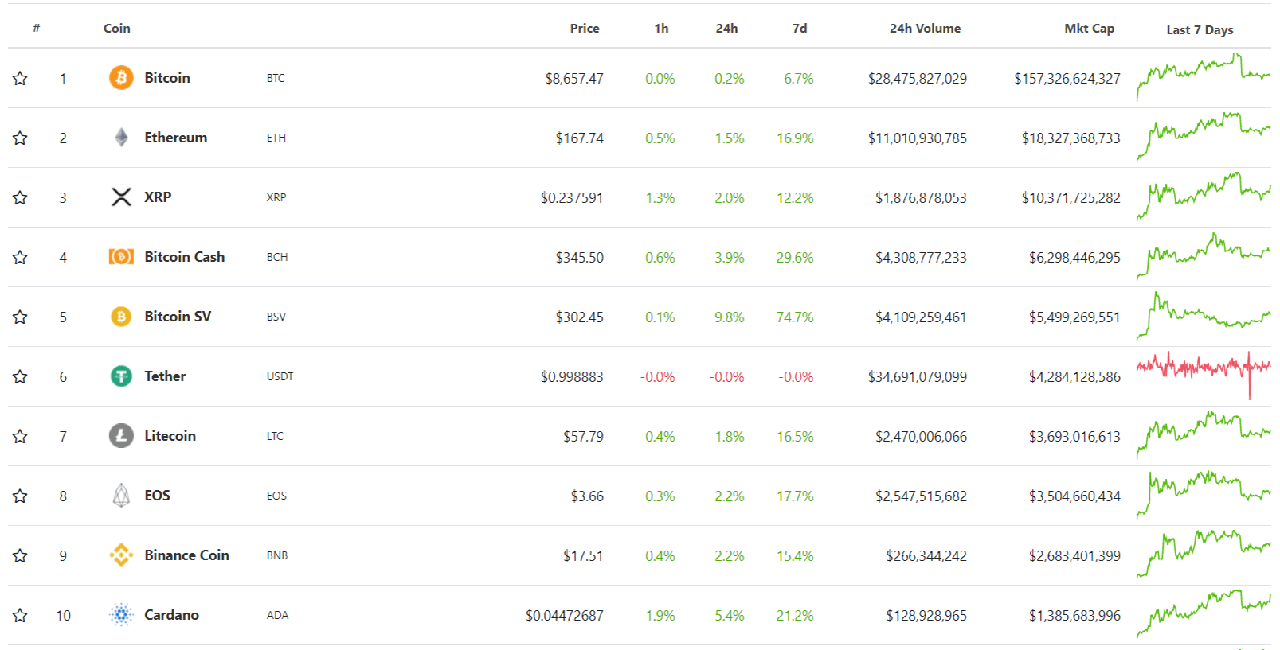Click Bitcoin's market cap $157,326,624,327
This screenshot has height=650, width=1280.
coord(1068,78)
